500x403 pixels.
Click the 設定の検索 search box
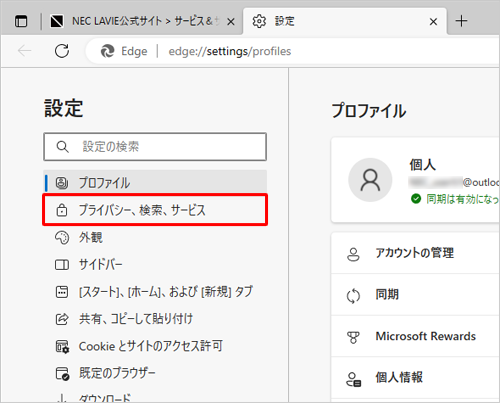coord(155,147)
